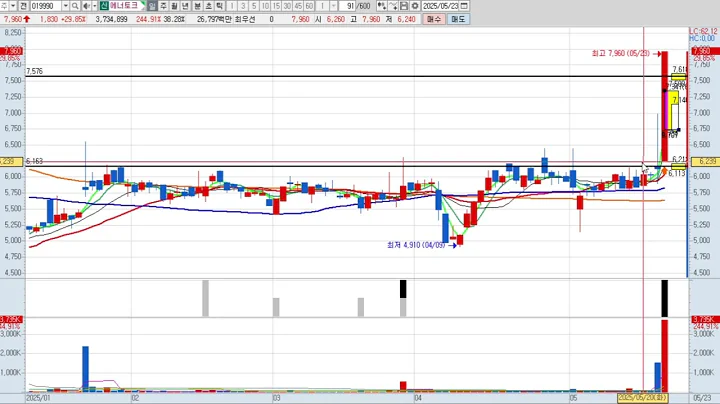Select the 3 interval button
The height and width of the screenshot is (404, 720).
pyautogui.click(x=243, y=6)
